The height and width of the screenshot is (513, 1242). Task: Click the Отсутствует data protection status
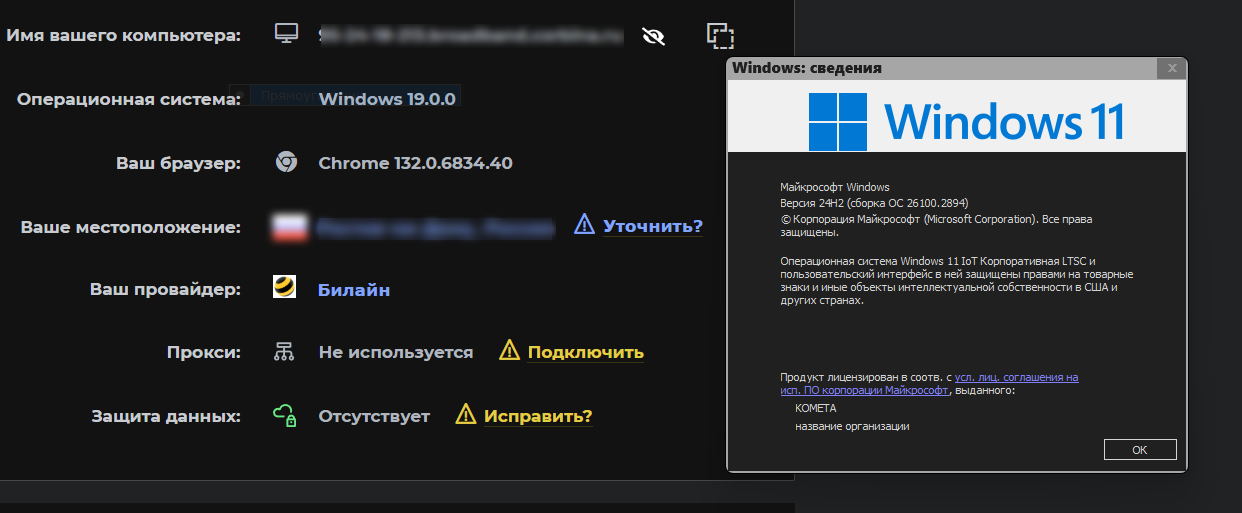pos(374,416)
